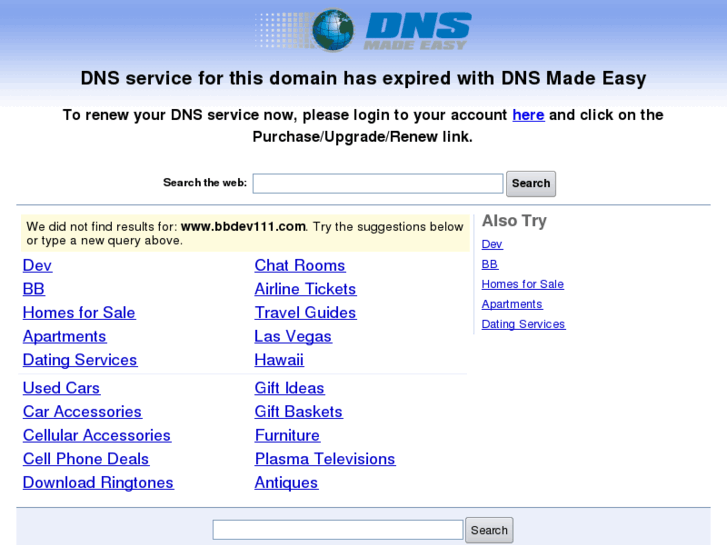
Task: Open Dating Services in main list
Action: [x=80, y=360]
